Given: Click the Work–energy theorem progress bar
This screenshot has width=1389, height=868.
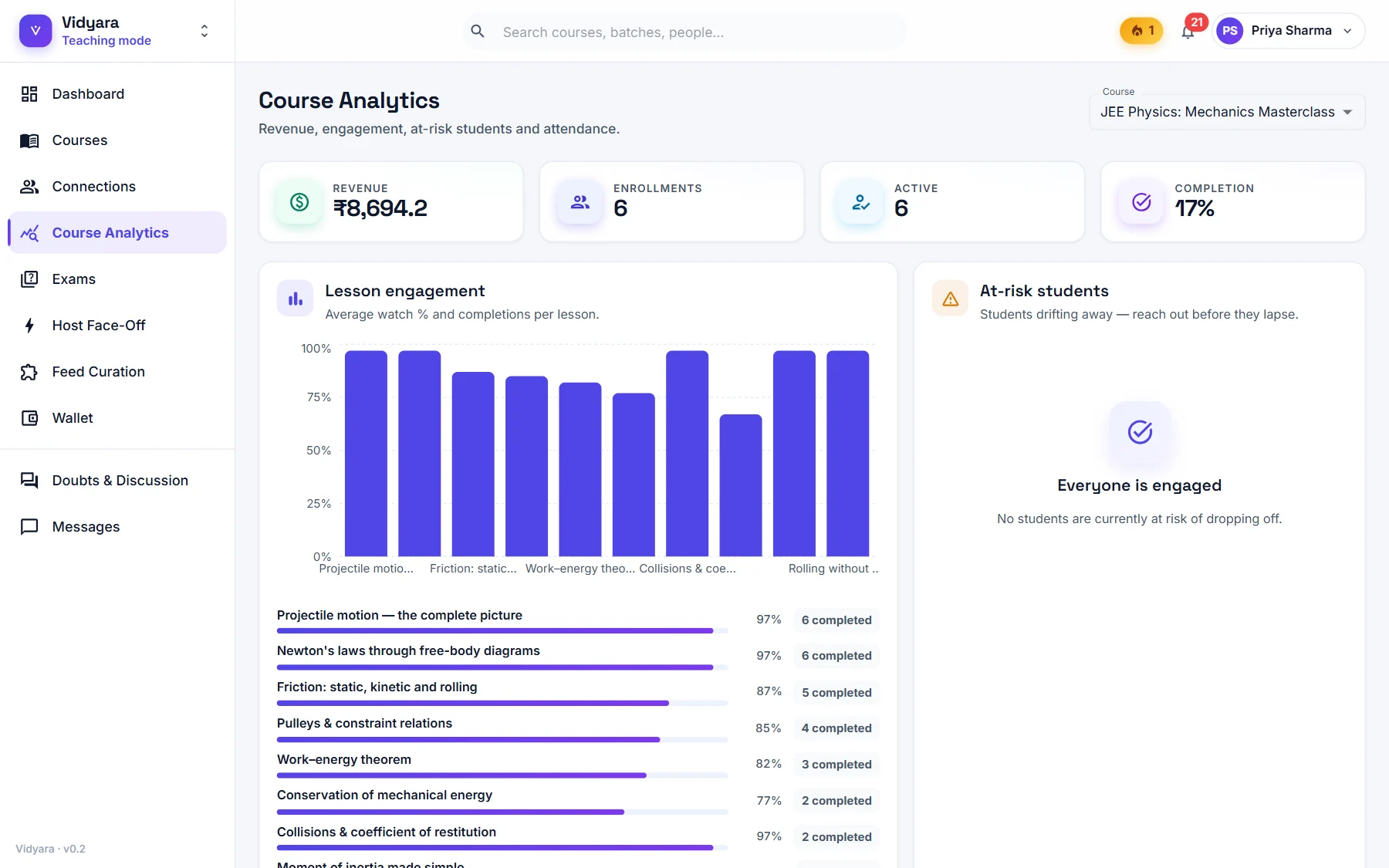Looking at the screenshot, I should click(502, 775).
